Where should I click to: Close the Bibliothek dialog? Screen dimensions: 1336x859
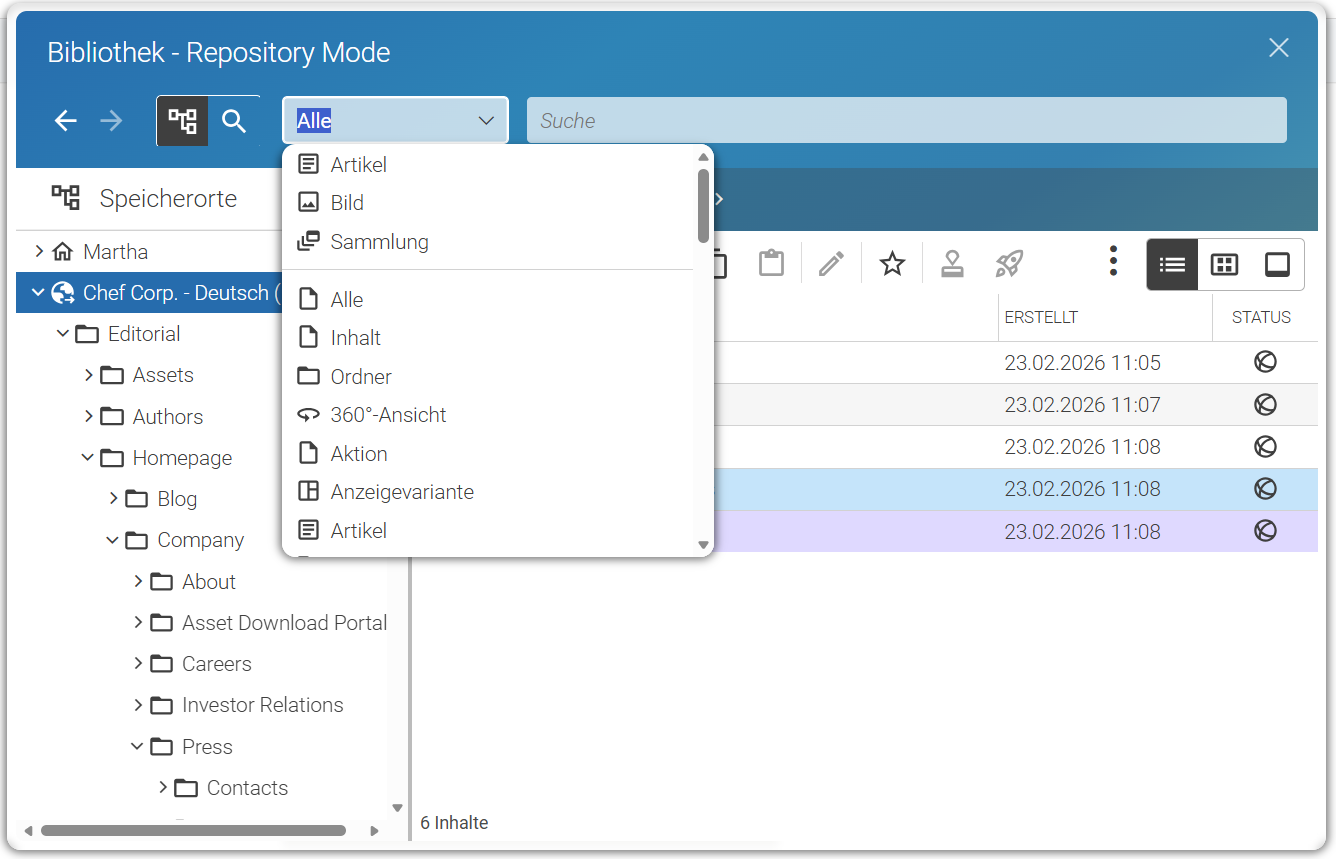[1278, 48]
